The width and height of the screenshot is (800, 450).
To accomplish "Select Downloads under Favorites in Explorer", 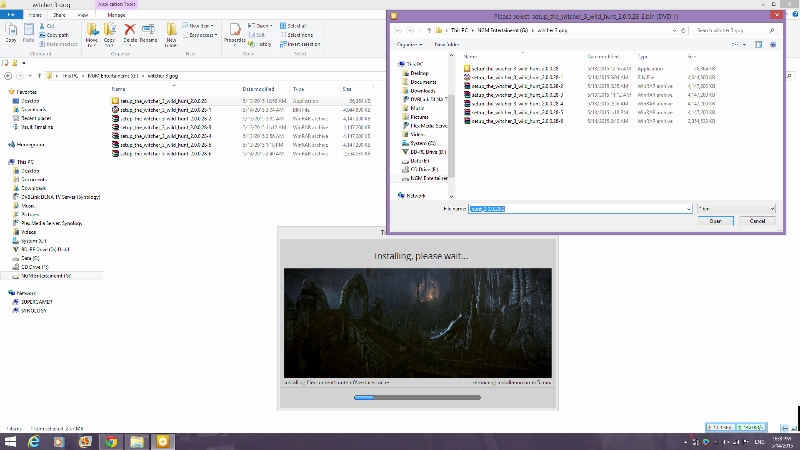I will point(34,110).
